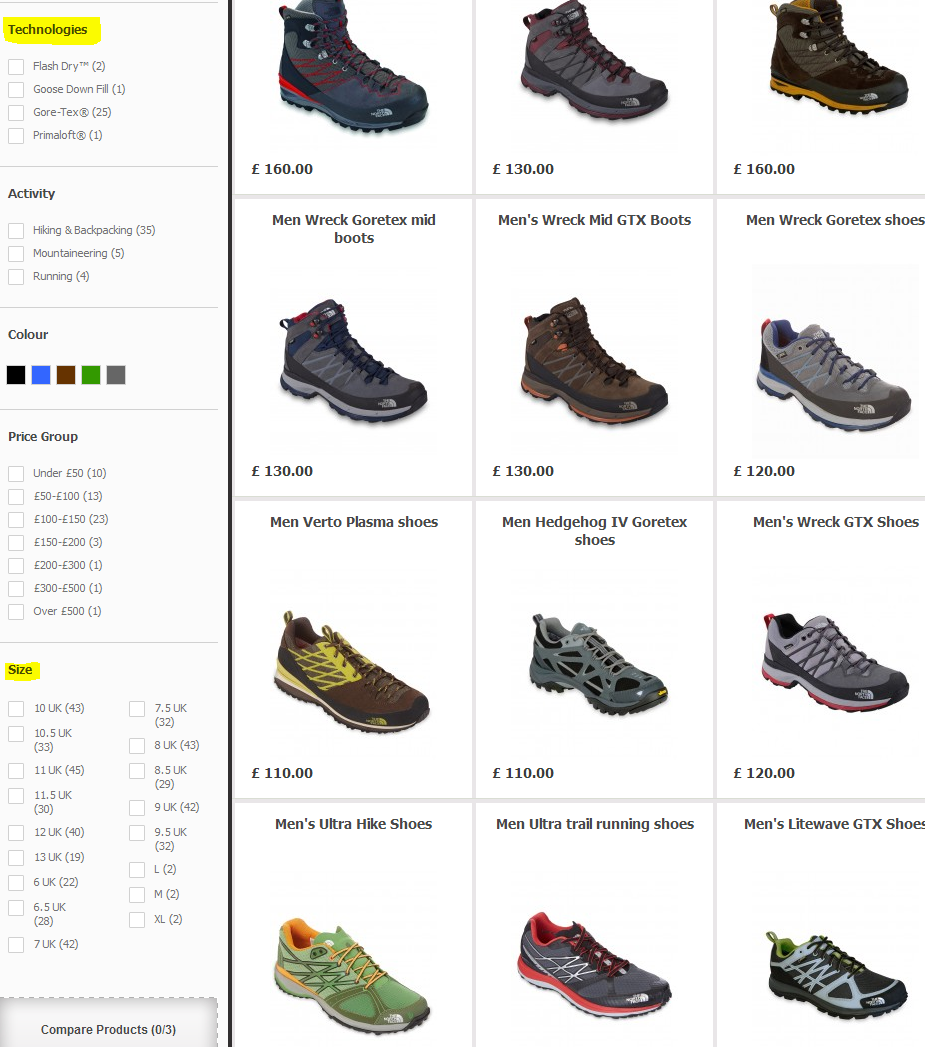
Task: Choose the blue colour swatch
Action: click(41, 375)
